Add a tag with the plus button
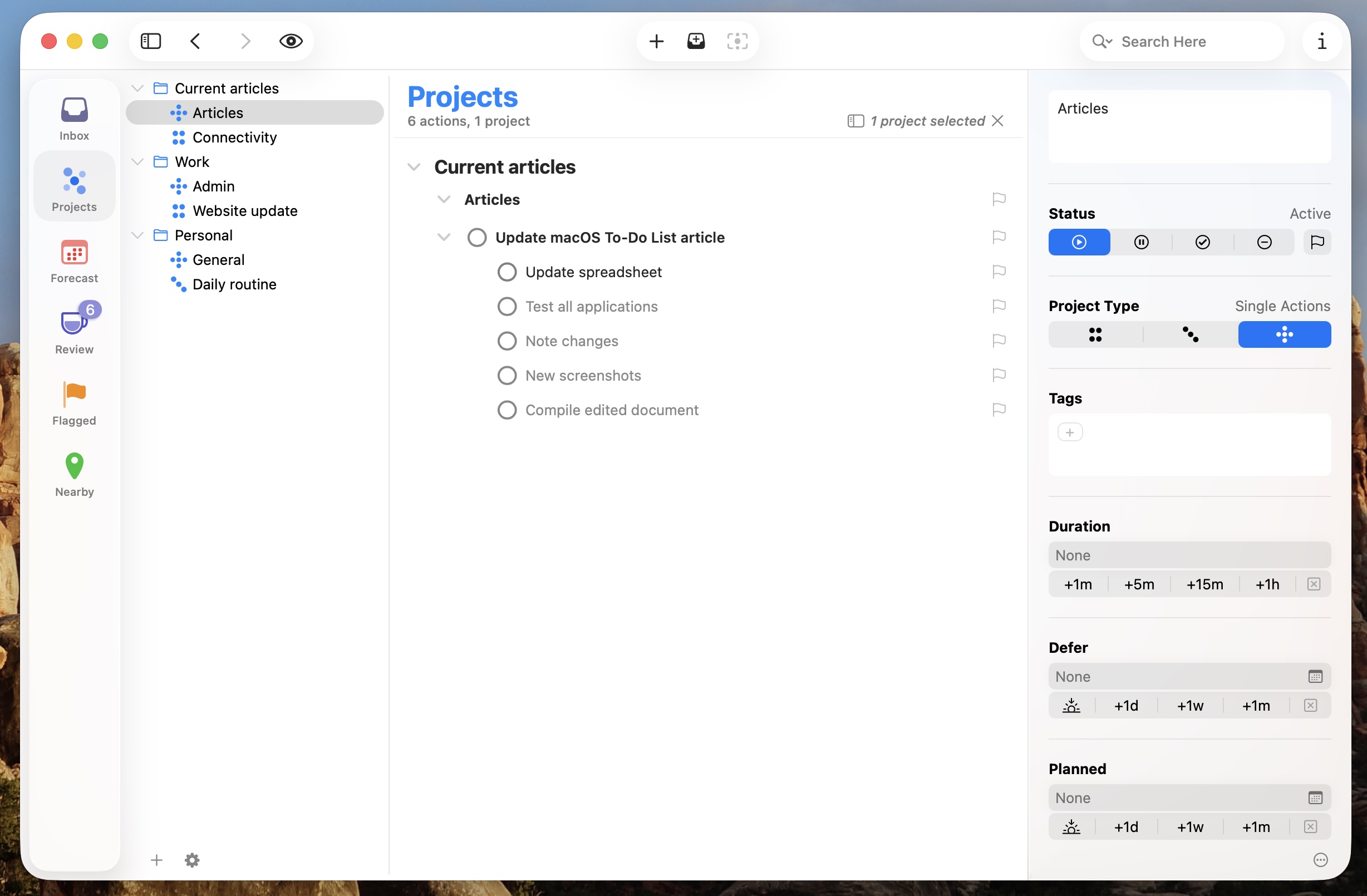This screenshot has height=896, width=1367. [x=1069, y=431]
